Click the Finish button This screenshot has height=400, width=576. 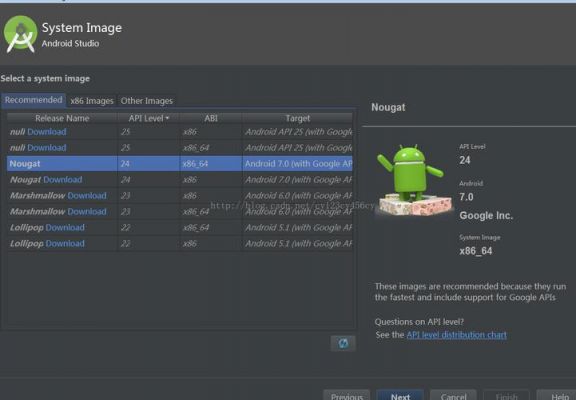[506, 396]
